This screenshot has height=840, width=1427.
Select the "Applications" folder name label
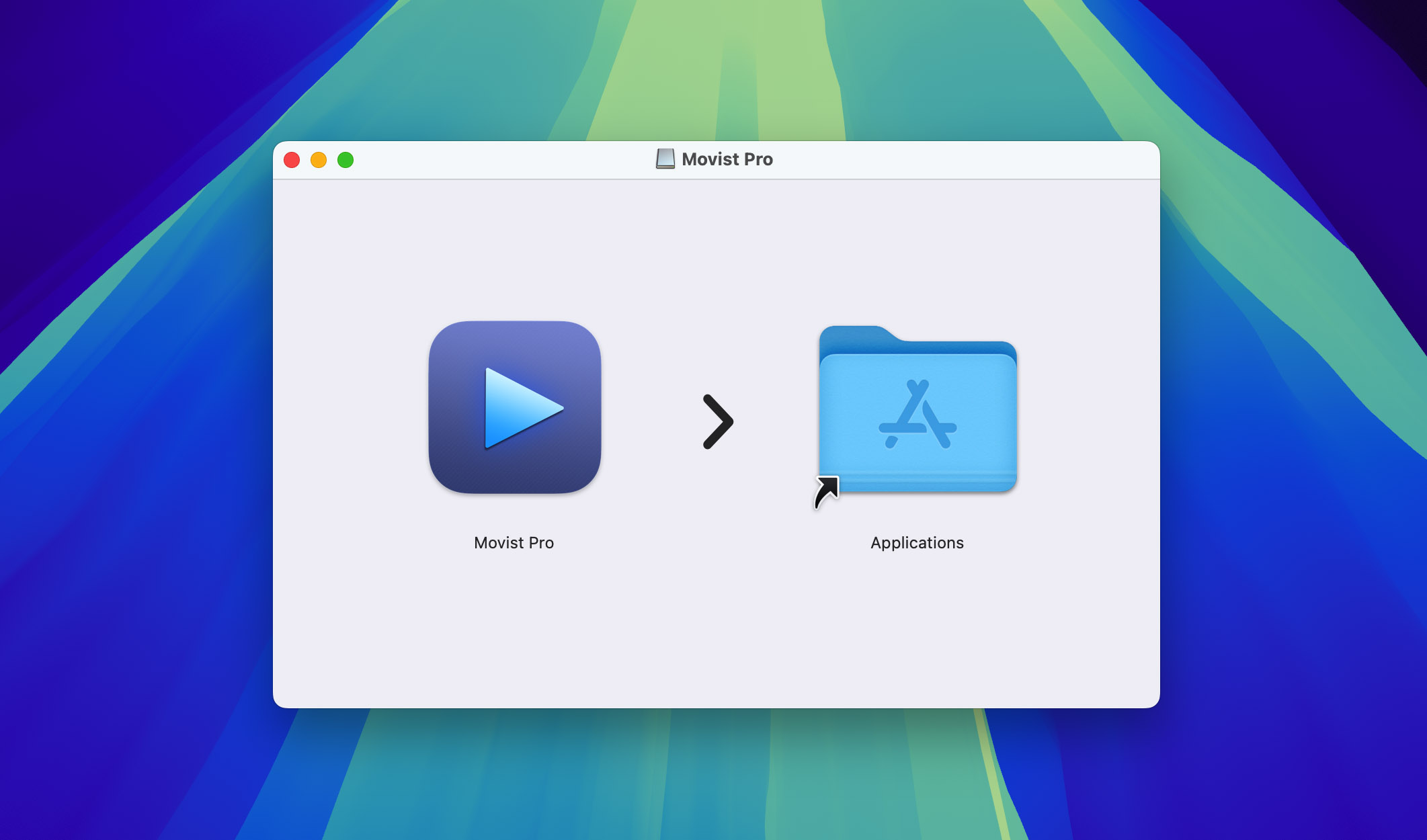pyautogui.click(x=917, y=543)
